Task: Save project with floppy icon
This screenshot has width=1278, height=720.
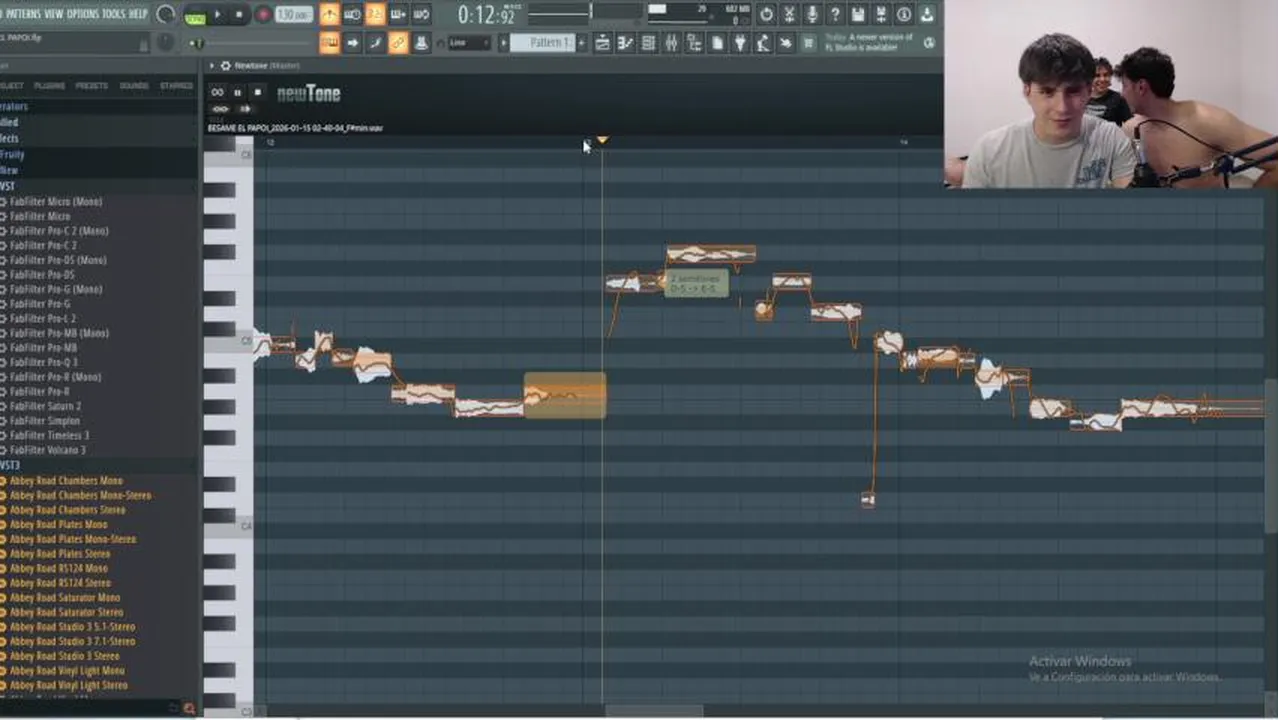Action: pos(858,14)
